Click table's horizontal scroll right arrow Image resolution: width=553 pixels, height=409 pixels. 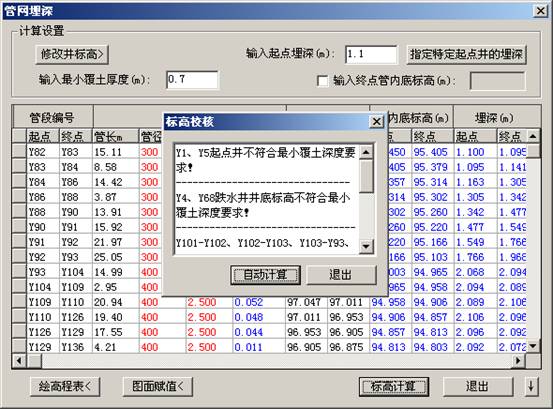[x=518, y=360]
